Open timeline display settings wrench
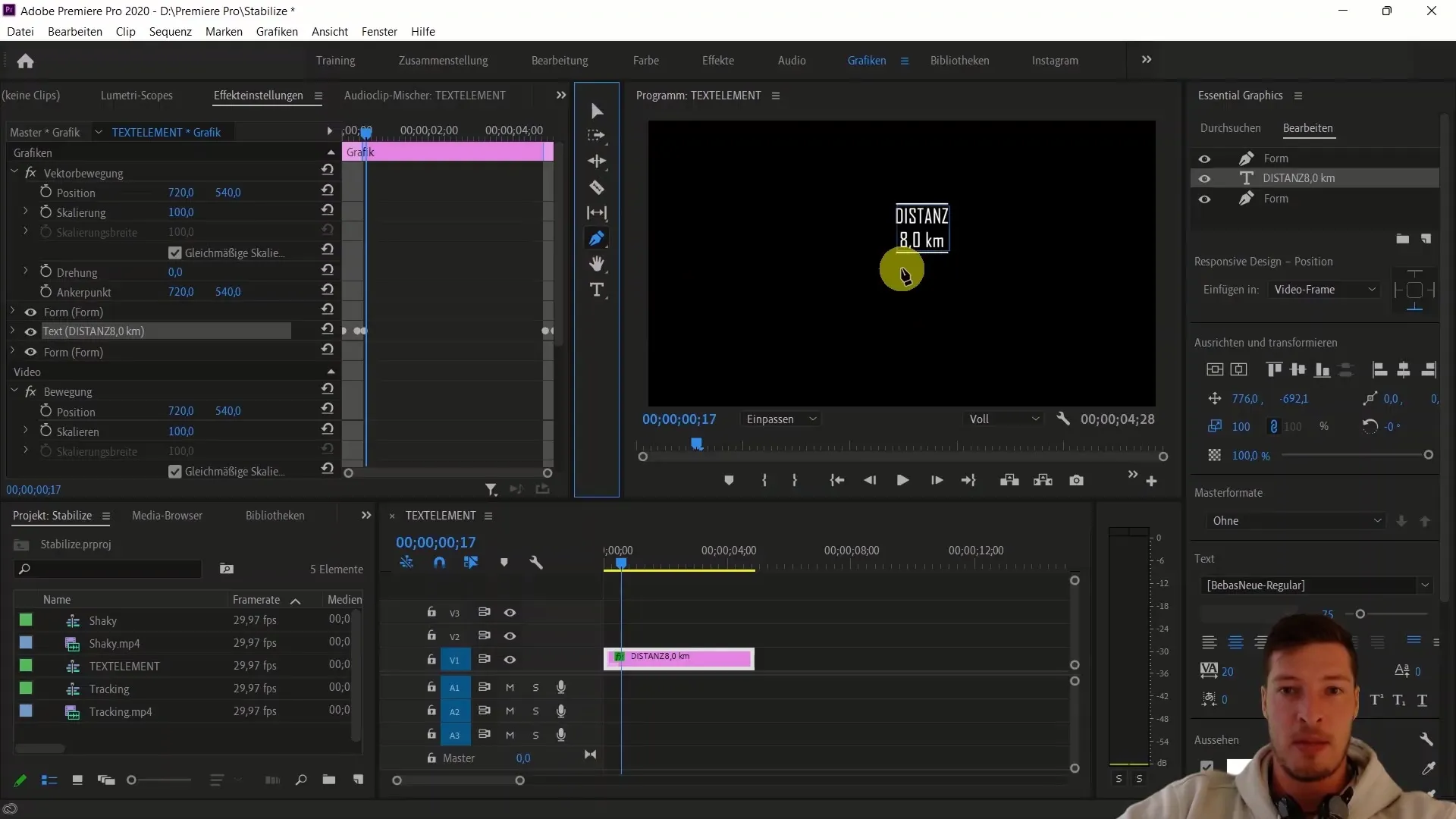Screen dimensions: 1456x819 (536, 563)
